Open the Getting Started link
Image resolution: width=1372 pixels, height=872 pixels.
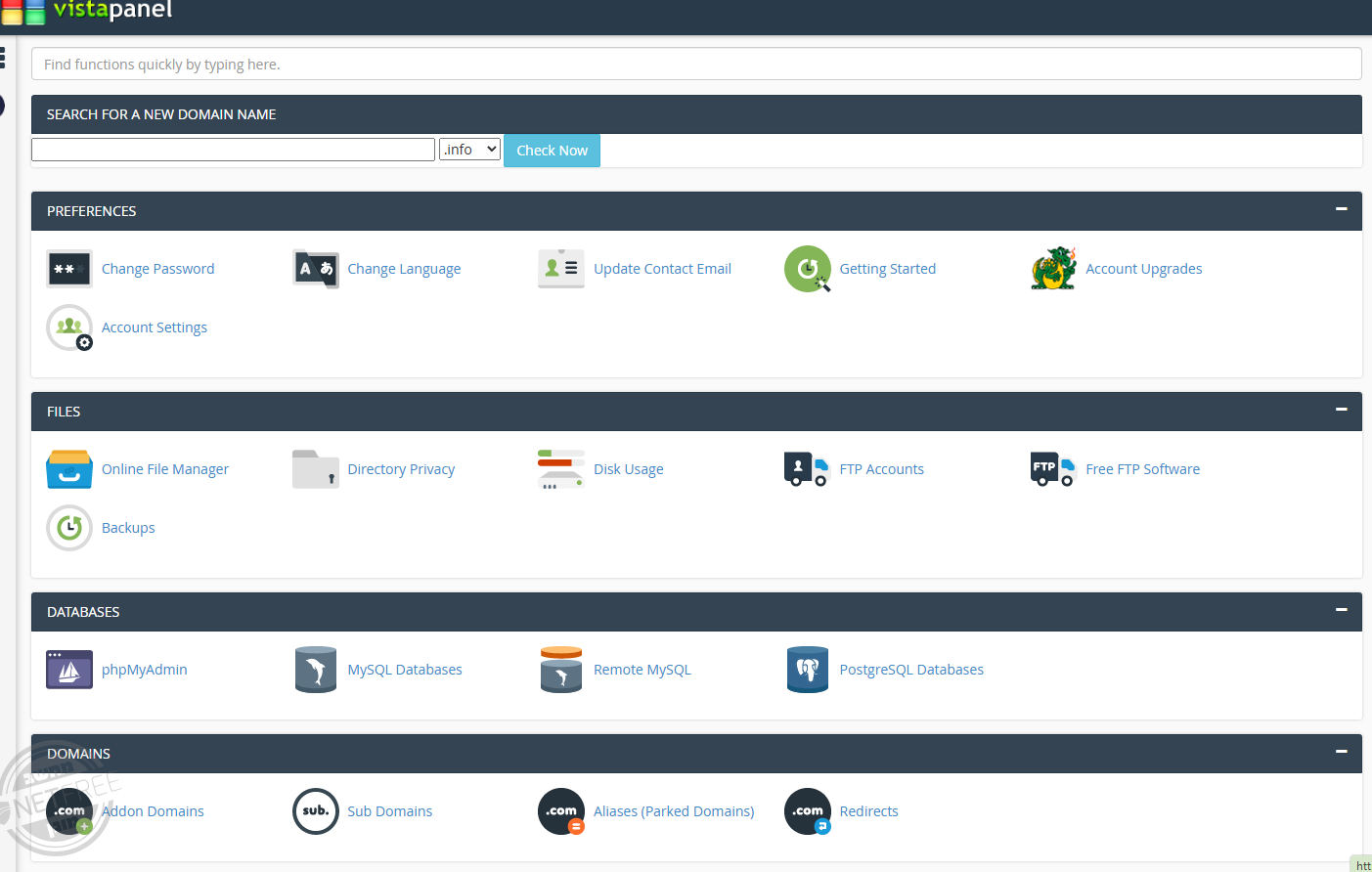point(887,269)
